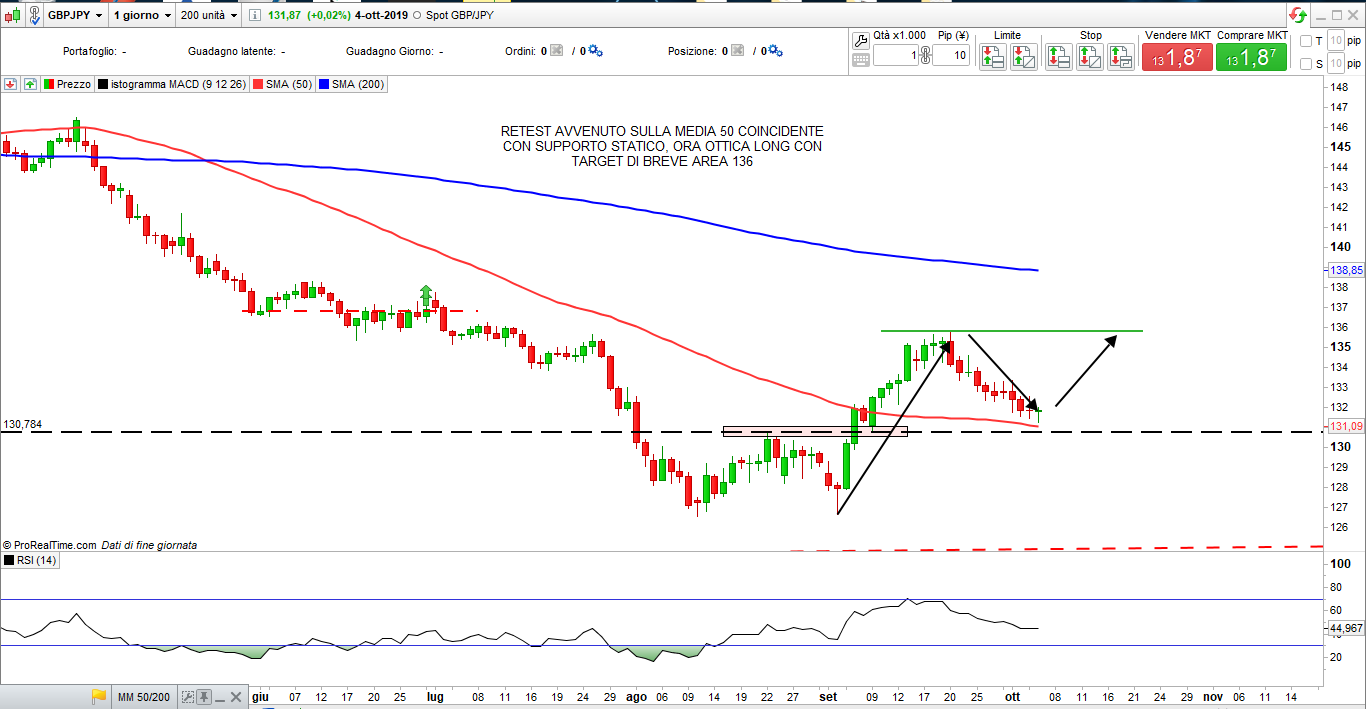This screenshot has height=709, width=1366.
Task: Click the pin icon in bottom toolbar
Action: [x=204, y=696]
